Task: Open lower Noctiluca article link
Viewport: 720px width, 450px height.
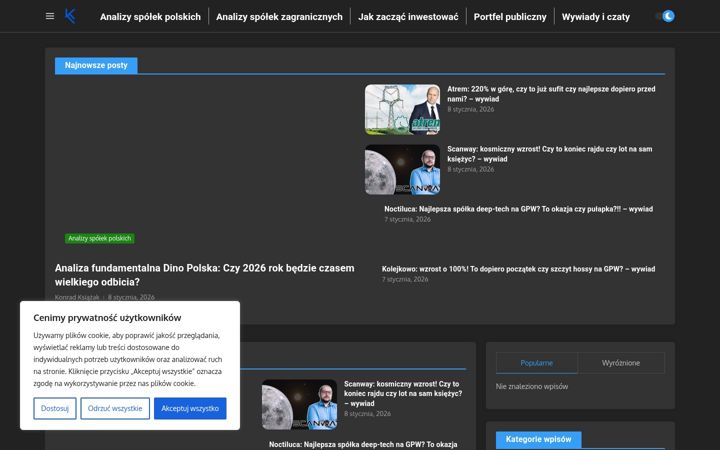Action: click(363, 444)
